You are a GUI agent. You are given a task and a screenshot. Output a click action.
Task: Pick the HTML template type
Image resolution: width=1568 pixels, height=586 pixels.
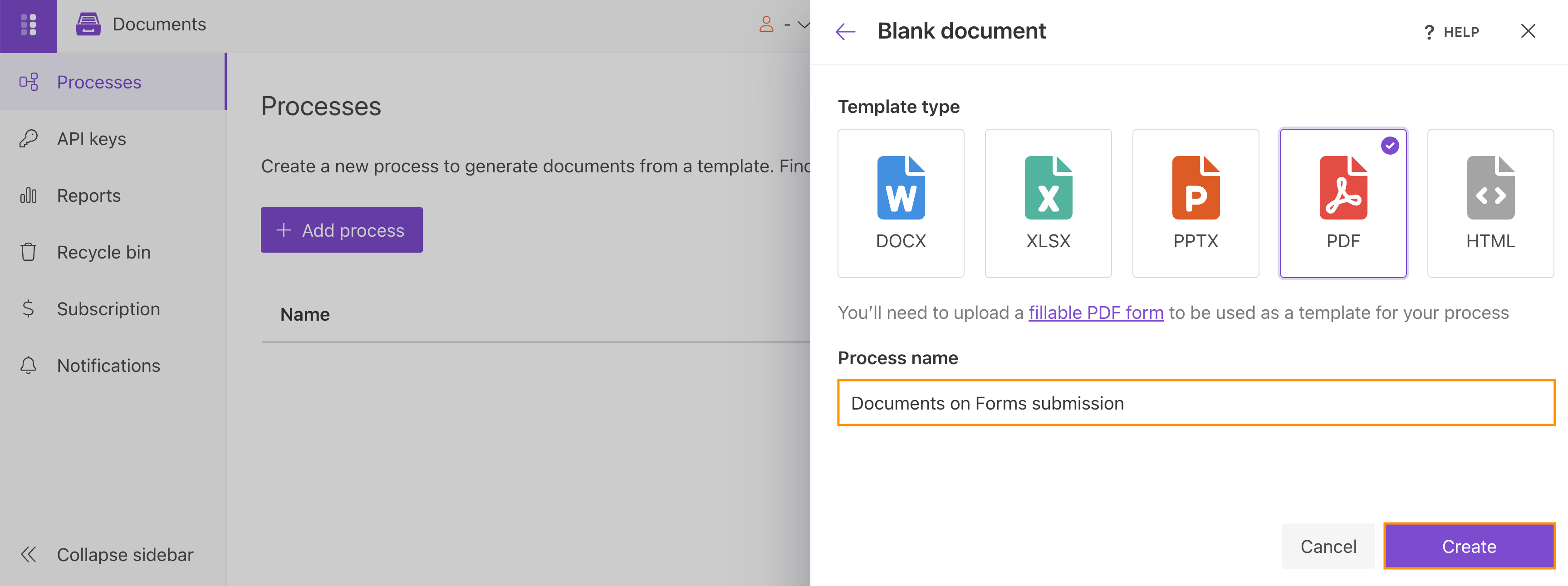(1490, 203)
